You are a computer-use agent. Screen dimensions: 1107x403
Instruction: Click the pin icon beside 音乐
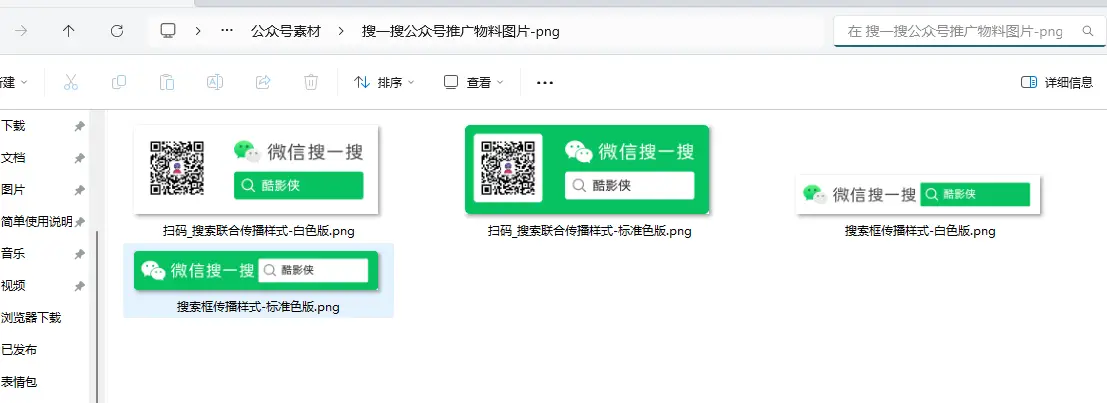(80, 254)
